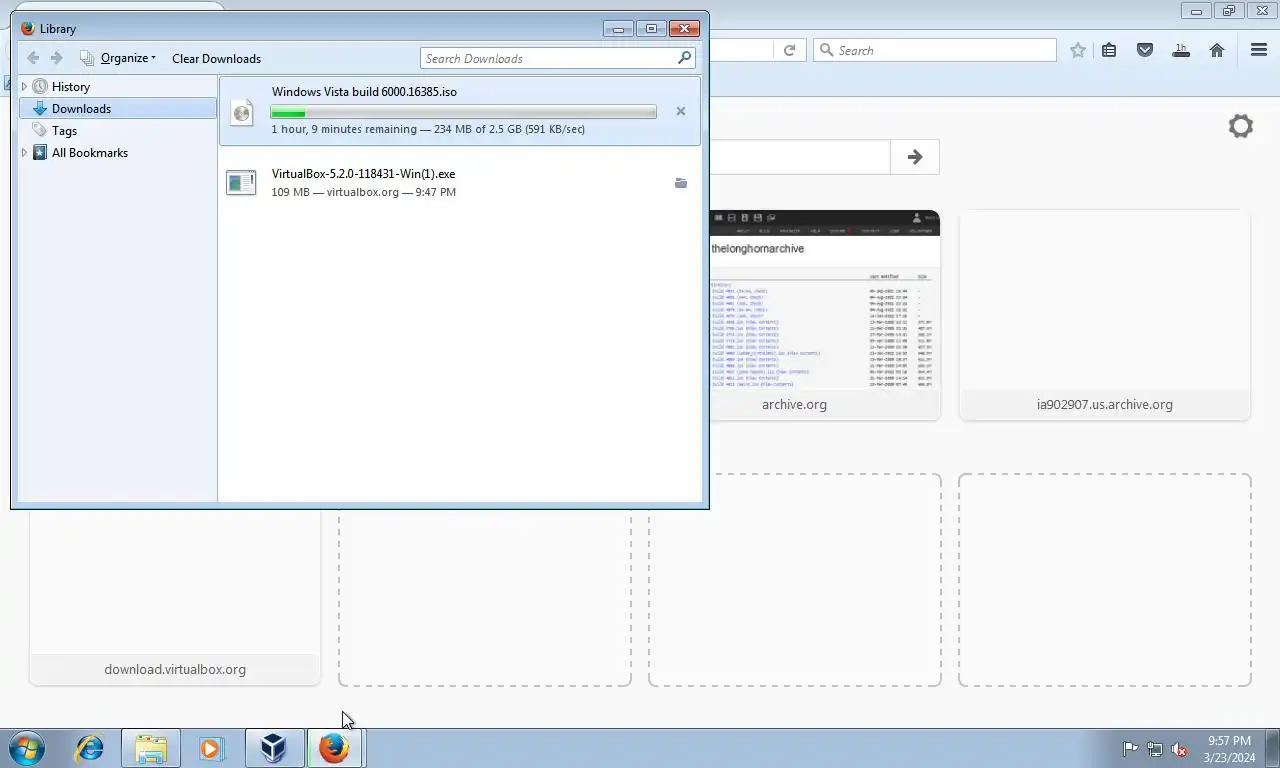Expand the All Bookmarks tree node
The width and height of the screenshot is (1280, 768).
click(x=24, y=153)
